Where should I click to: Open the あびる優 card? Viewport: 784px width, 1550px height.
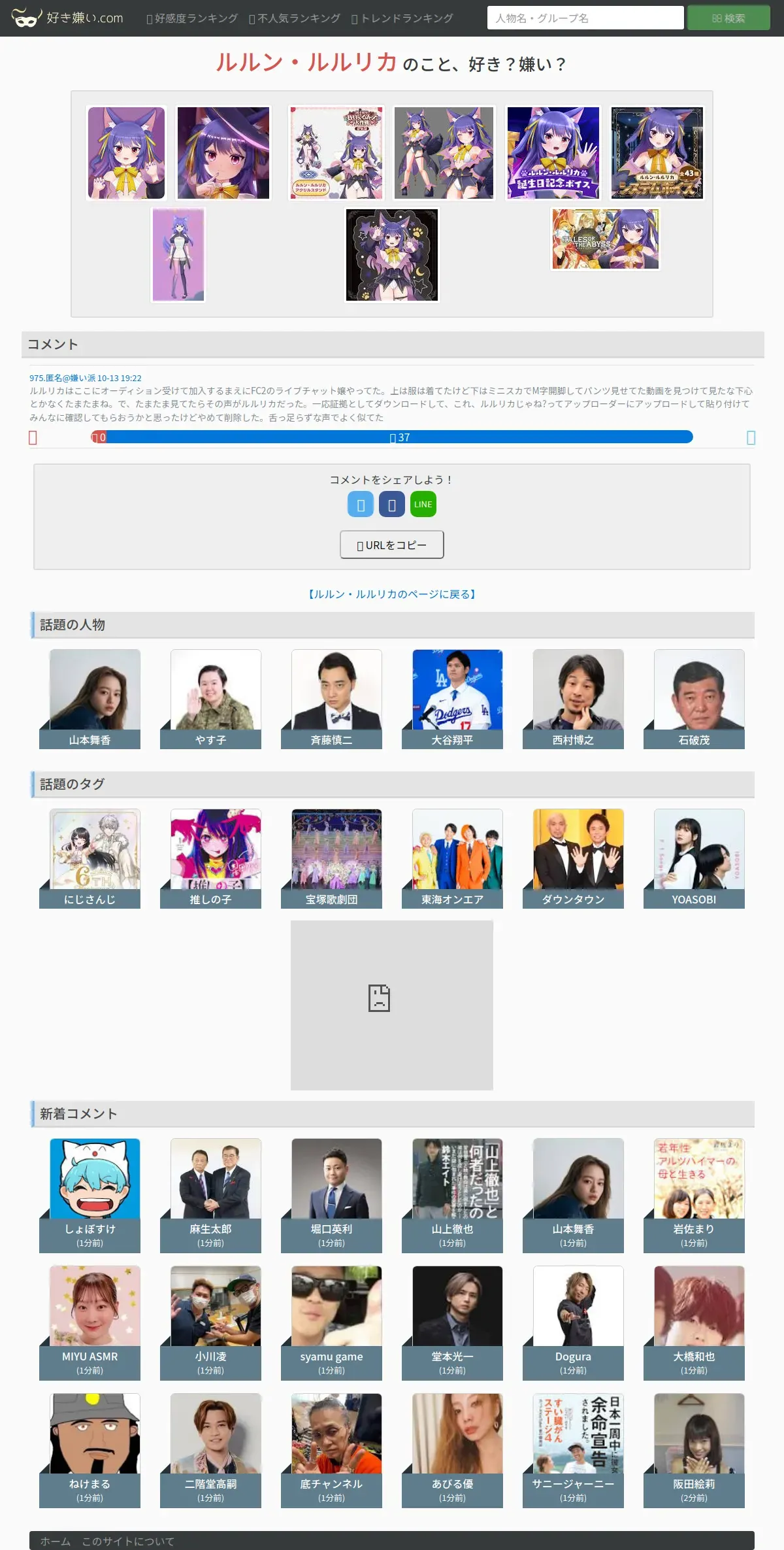(453, 1450)
